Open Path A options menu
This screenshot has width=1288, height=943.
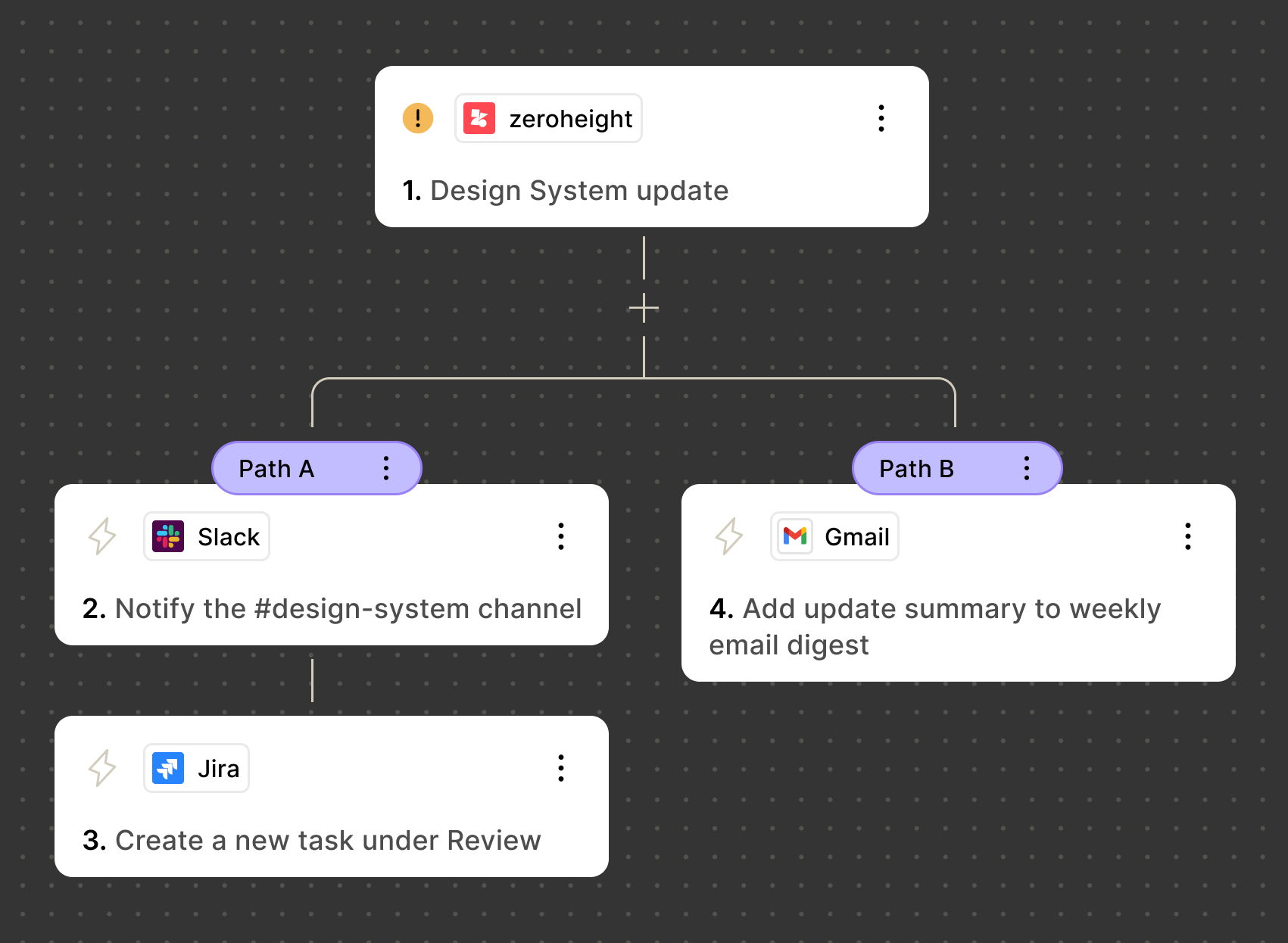[386, 468]
